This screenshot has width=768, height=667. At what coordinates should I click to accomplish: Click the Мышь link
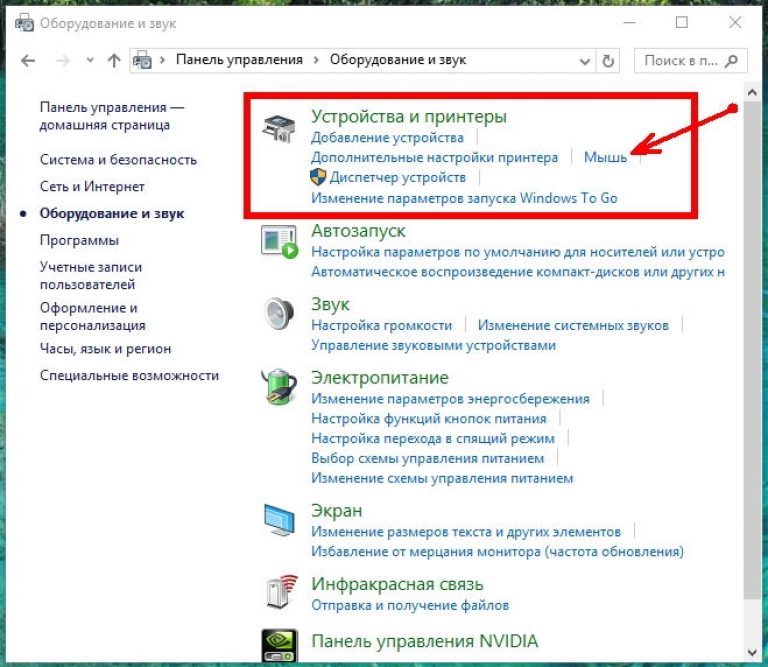pyautogui.click(x=605, y=157)
